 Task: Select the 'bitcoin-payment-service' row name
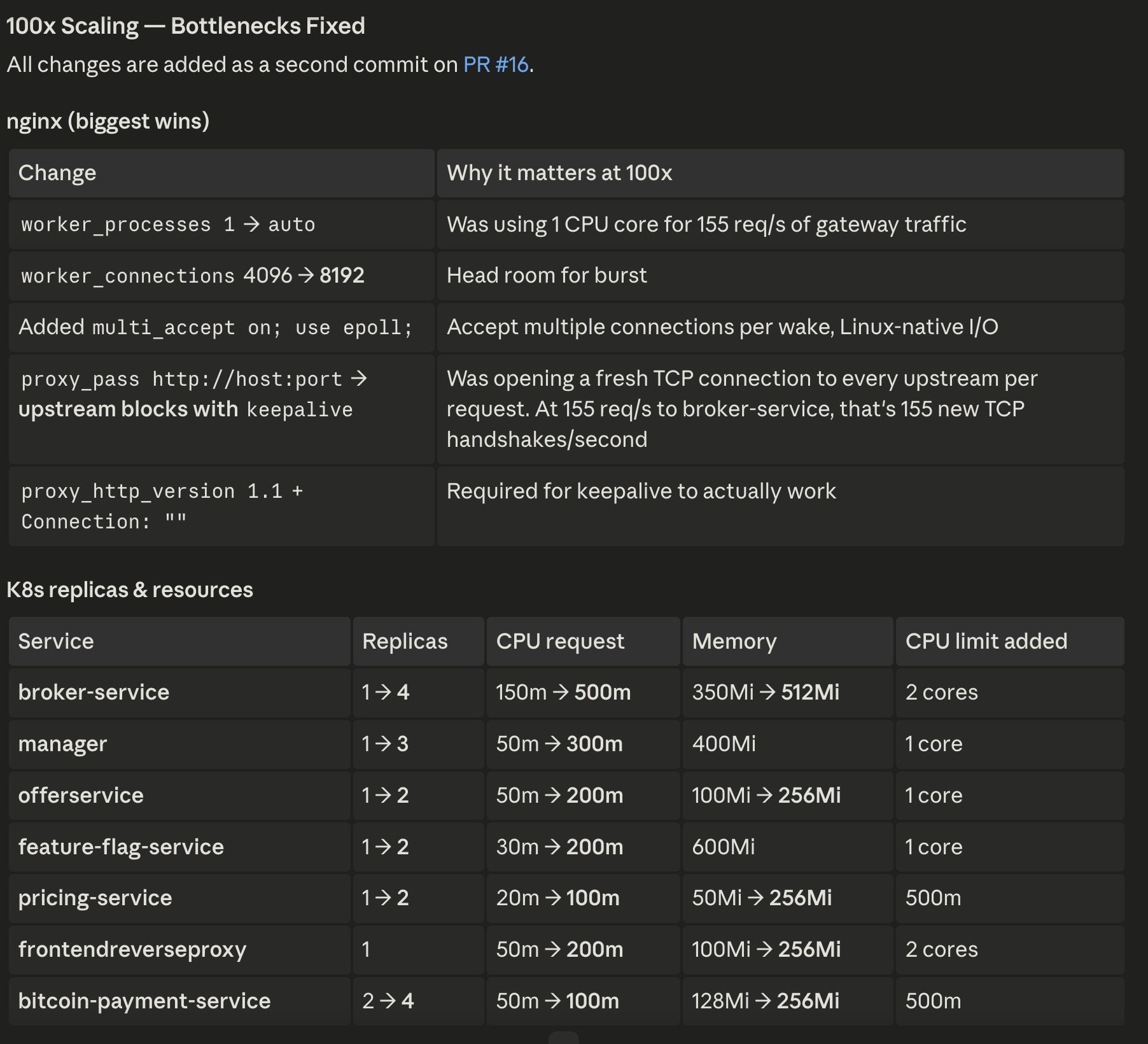coord(179,1001)
